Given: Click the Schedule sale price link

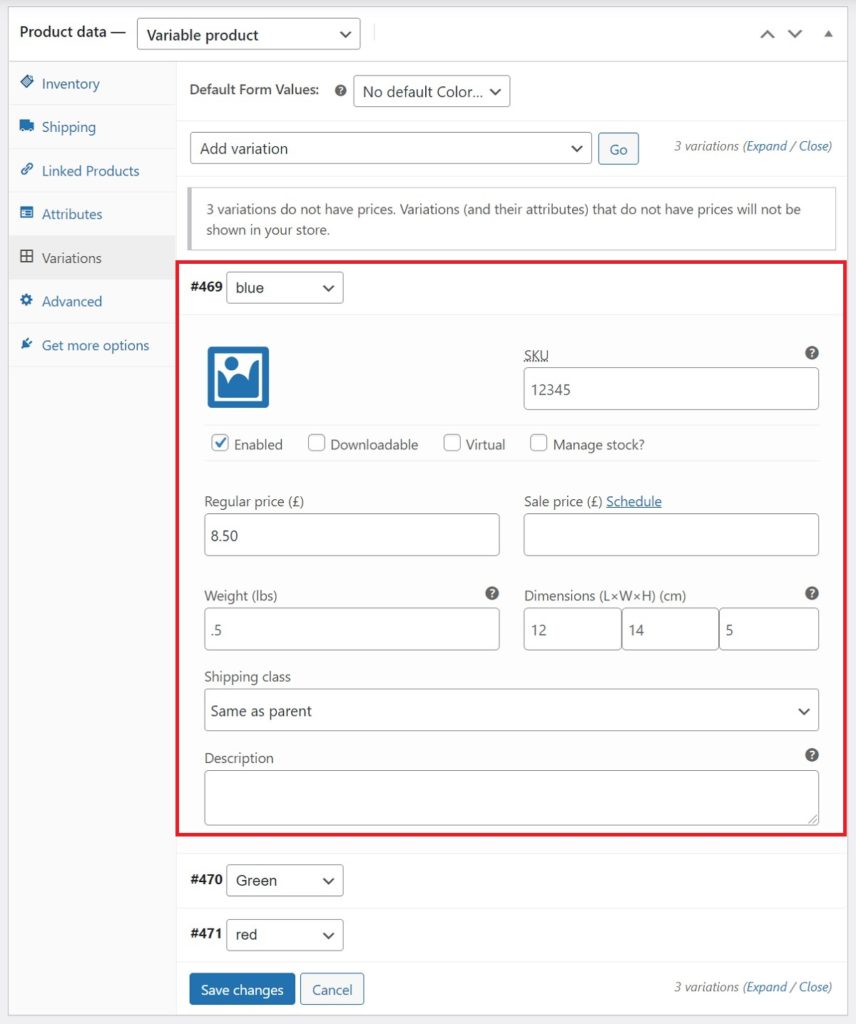Looking at the screenshot, I should [x=633, y=501].
